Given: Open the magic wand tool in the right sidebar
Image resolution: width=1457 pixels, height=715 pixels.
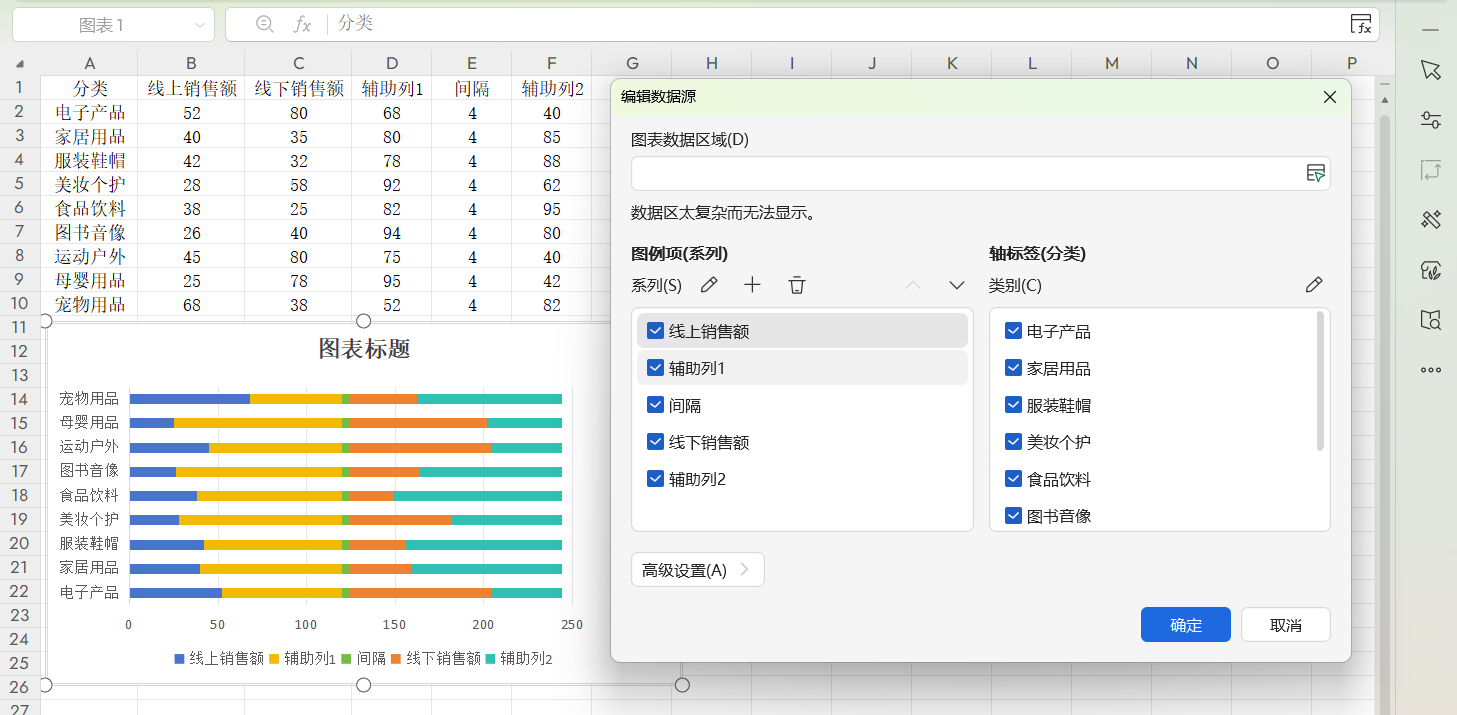Looking at the screenshot, I should pos(1430,219).
